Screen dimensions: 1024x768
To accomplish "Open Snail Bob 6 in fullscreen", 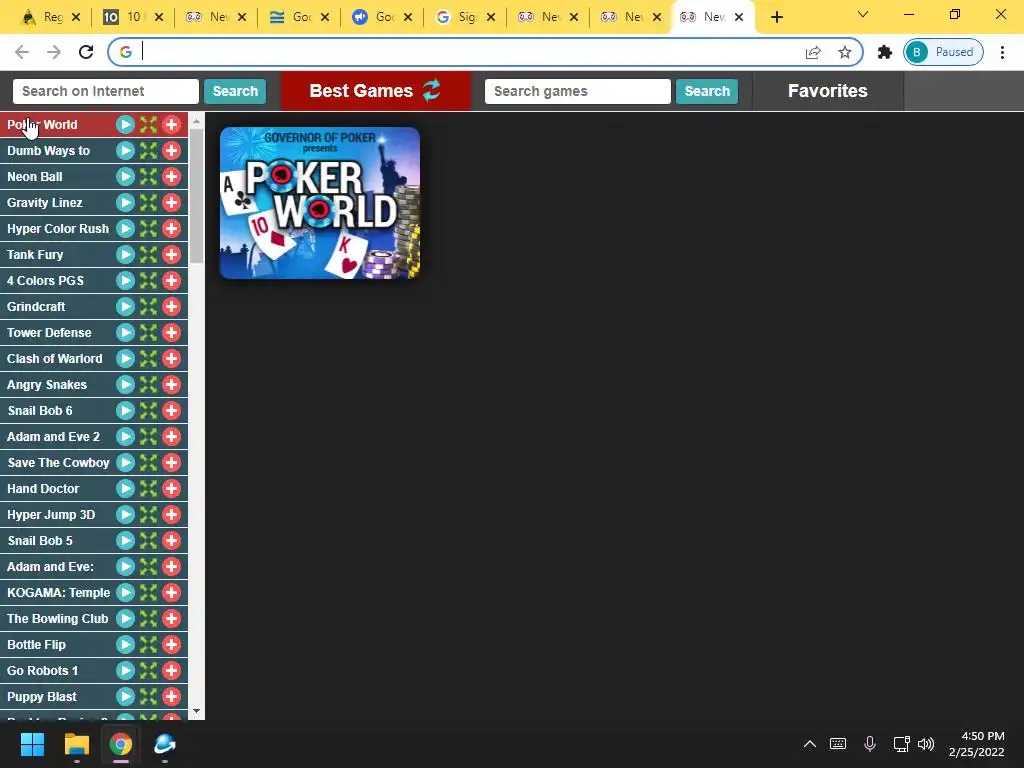I will click(148, 410).
